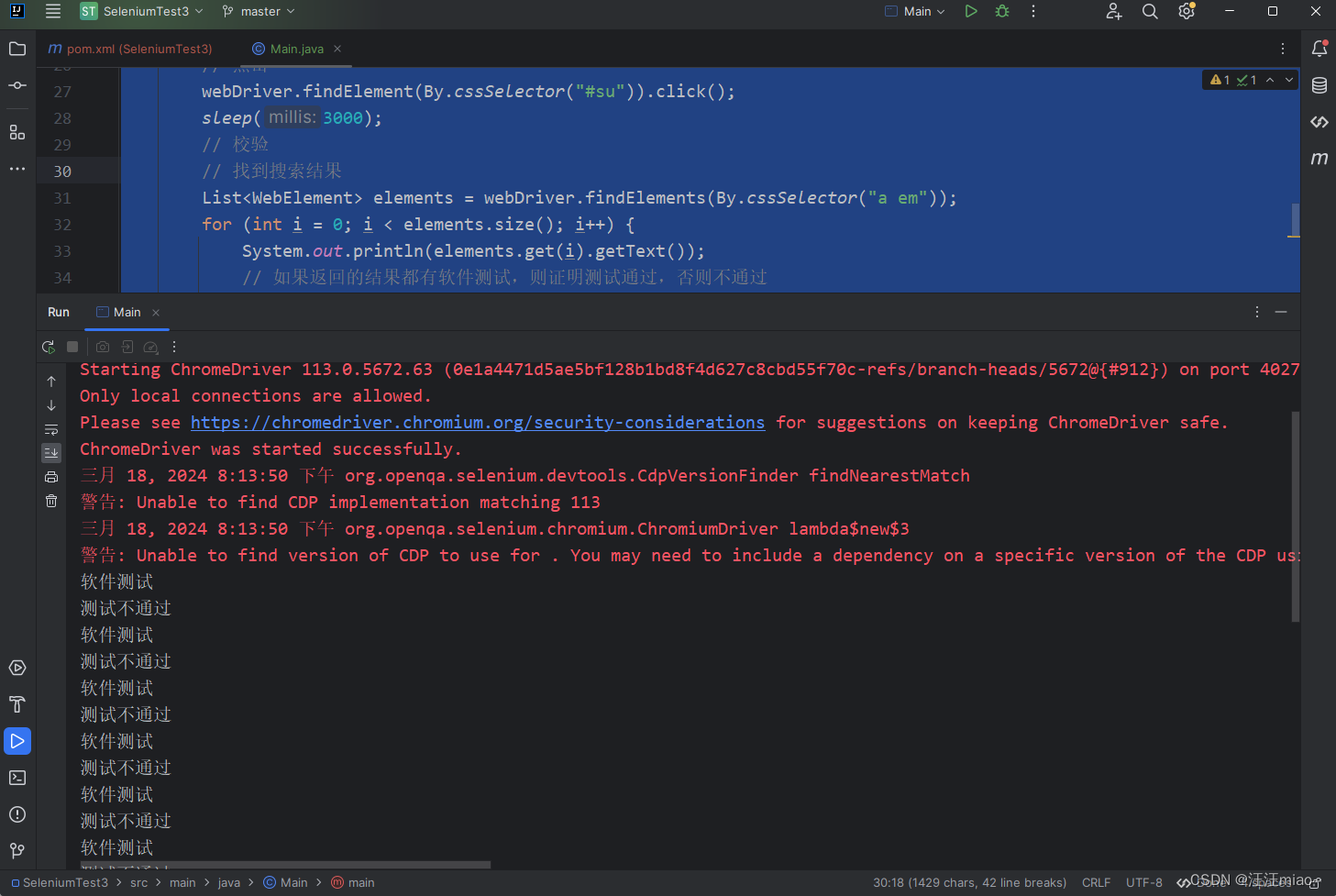Screen dimensions: 1336x896
Task: Click the console vertical scrollbar
Action: [1296, 516]
